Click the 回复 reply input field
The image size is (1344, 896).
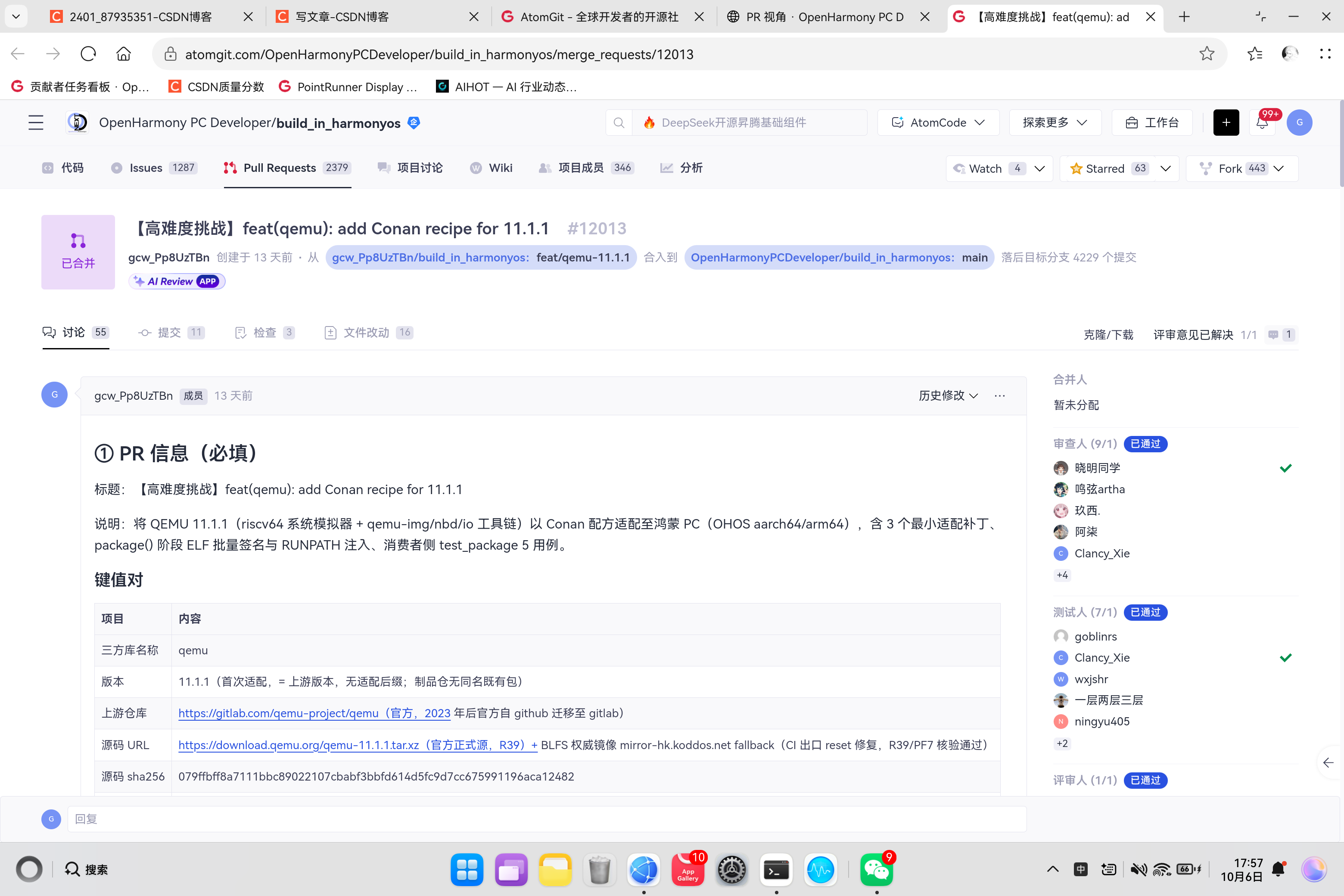547,819
